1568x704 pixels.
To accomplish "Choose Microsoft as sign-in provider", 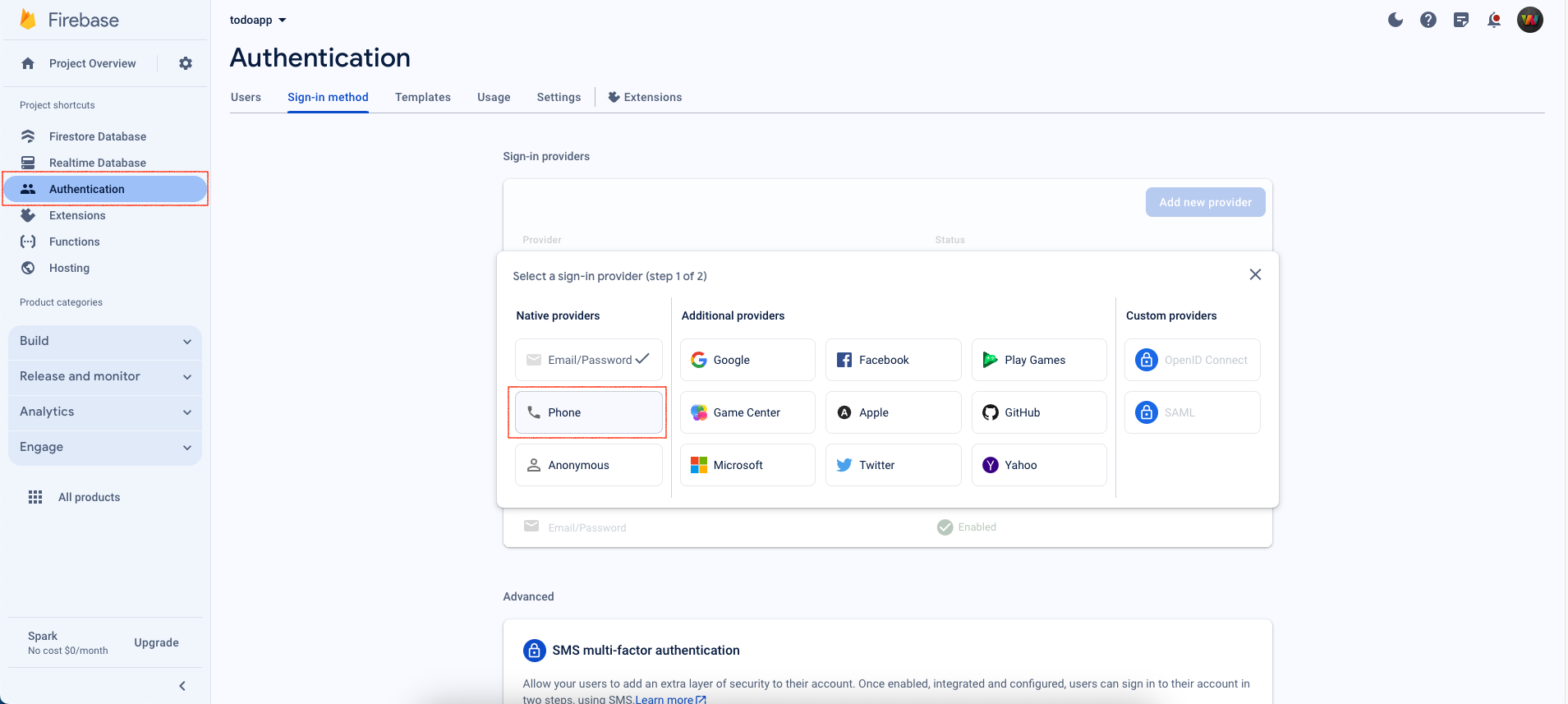I will click(x=747, y=465).
